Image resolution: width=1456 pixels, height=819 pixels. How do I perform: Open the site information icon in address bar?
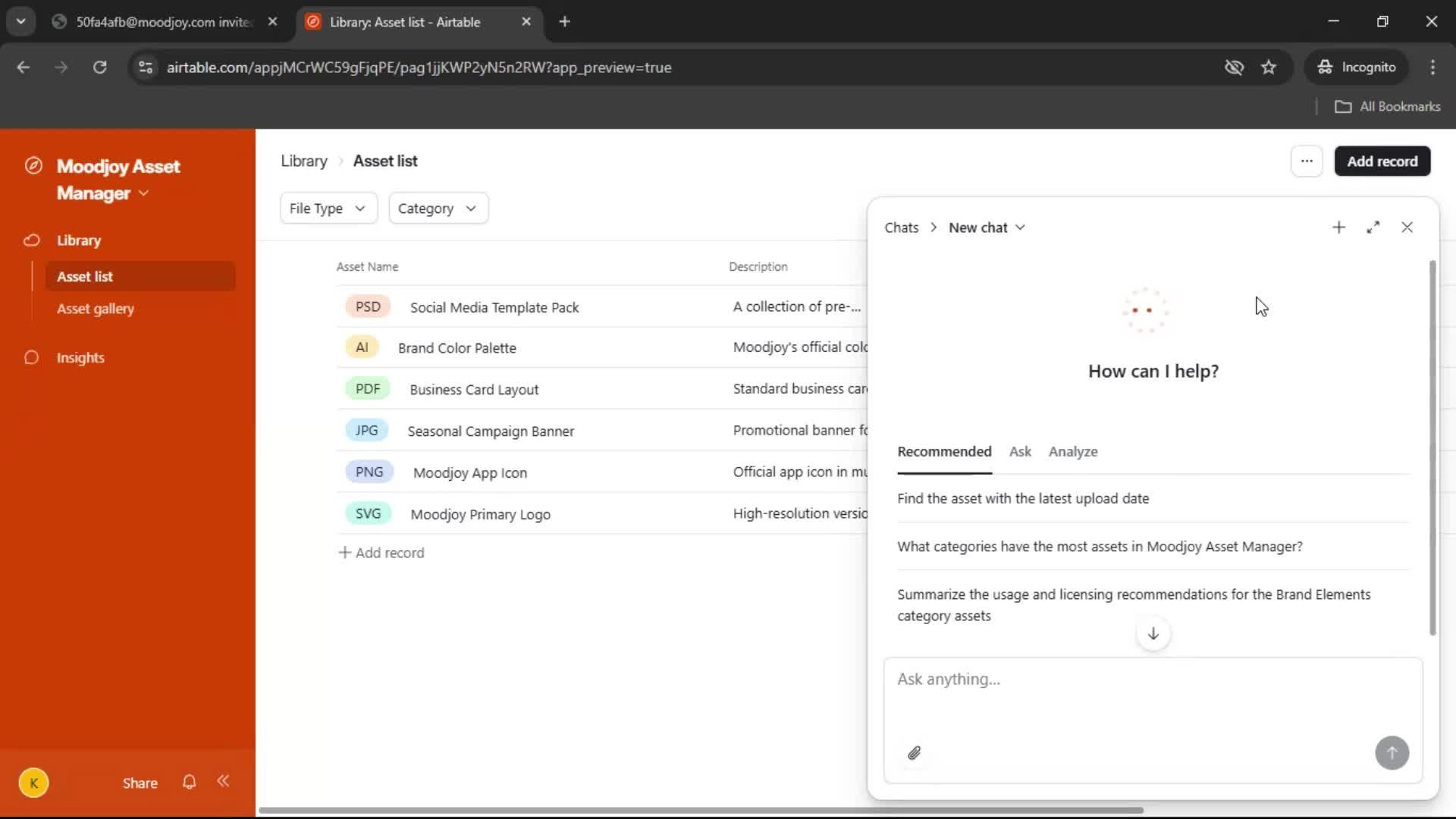click(146, 67)
